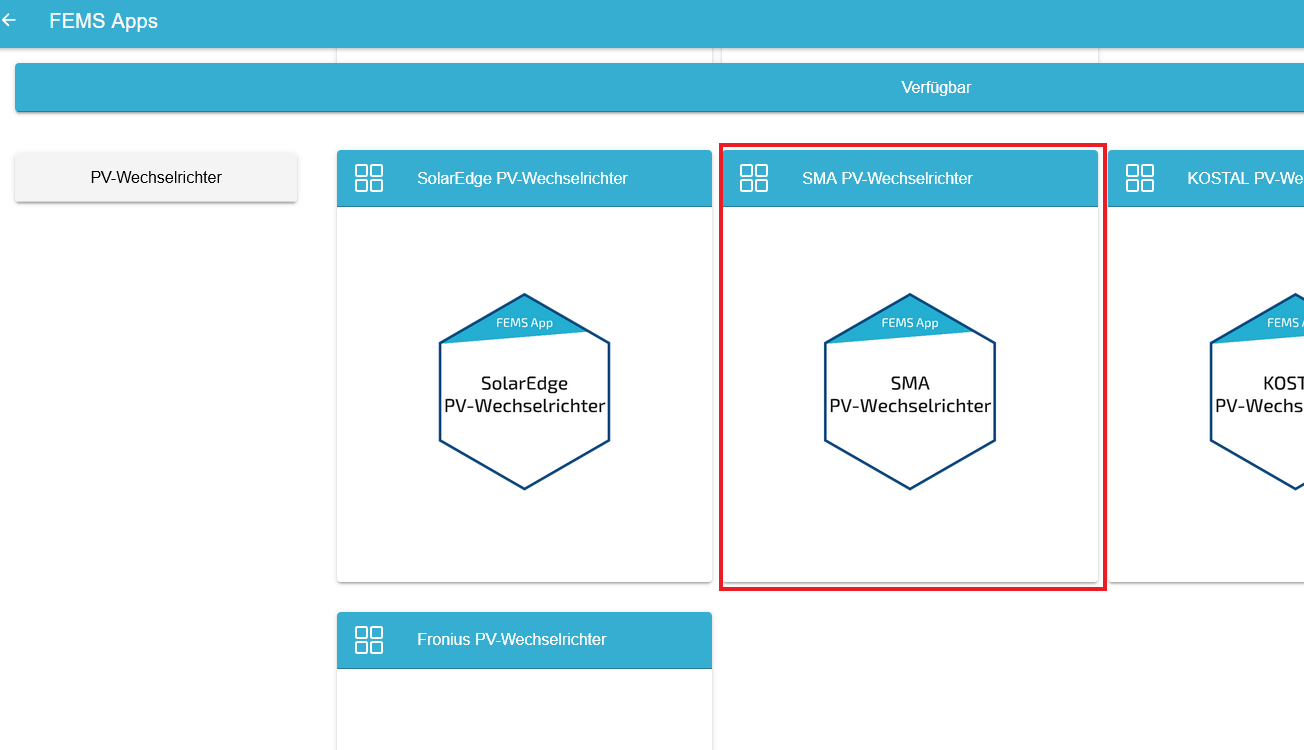The height and width of the screenshot is (750, 1304).
Task: Open the SMA PV-Wechselrichter hexagon logo
Action: (x=910, y=391)
